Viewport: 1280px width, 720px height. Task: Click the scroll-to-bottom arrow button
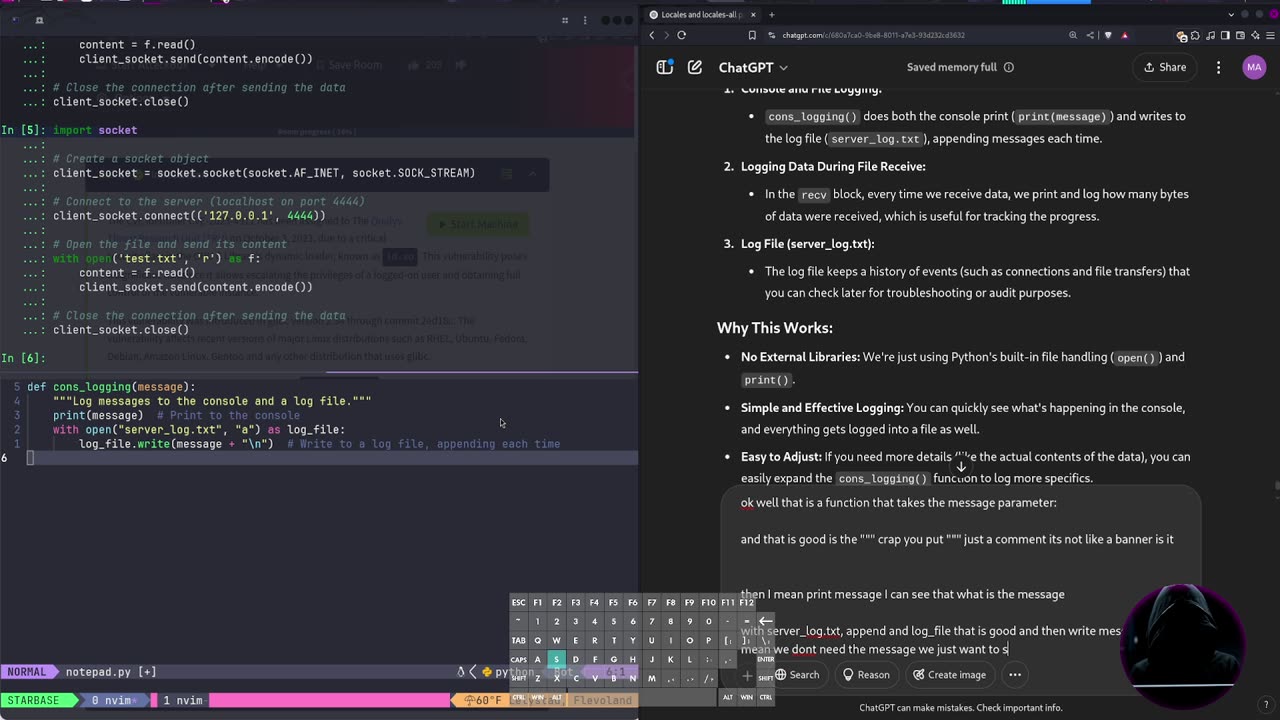(x=961, y=466)
